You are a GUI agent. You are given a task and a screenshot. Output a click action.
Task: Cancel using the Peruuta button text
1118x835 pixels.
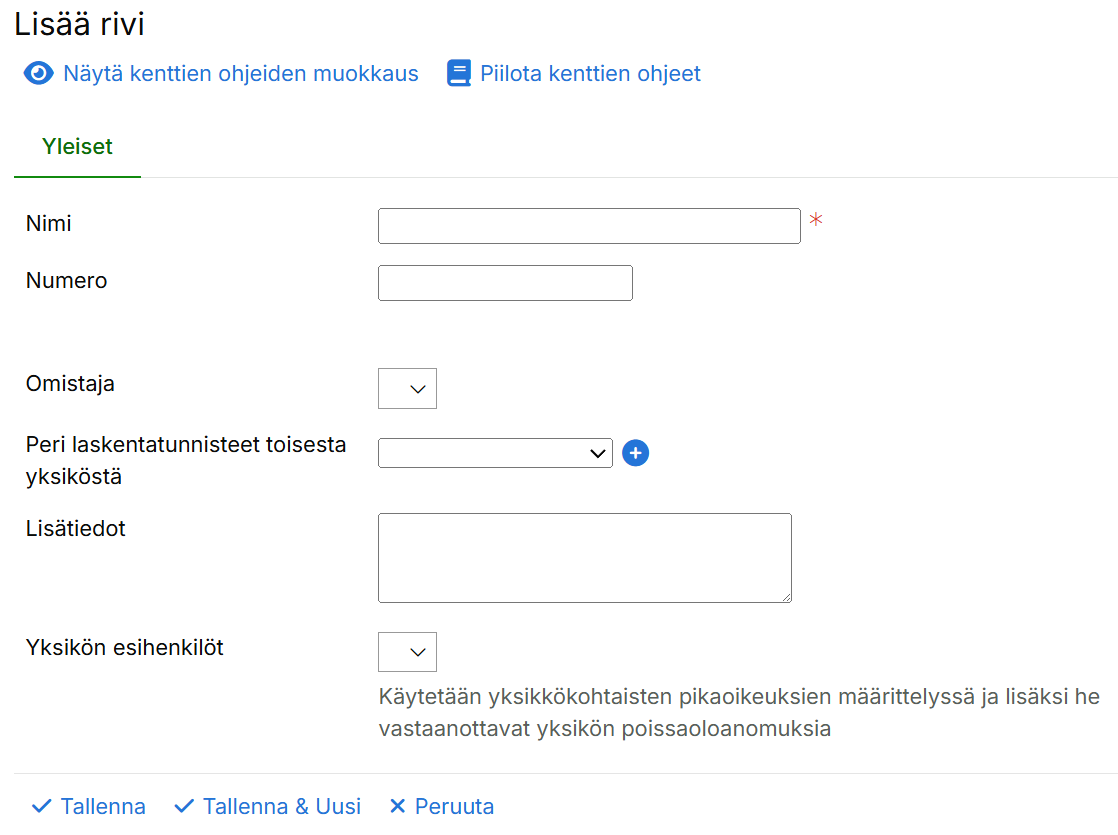[454, 806]
